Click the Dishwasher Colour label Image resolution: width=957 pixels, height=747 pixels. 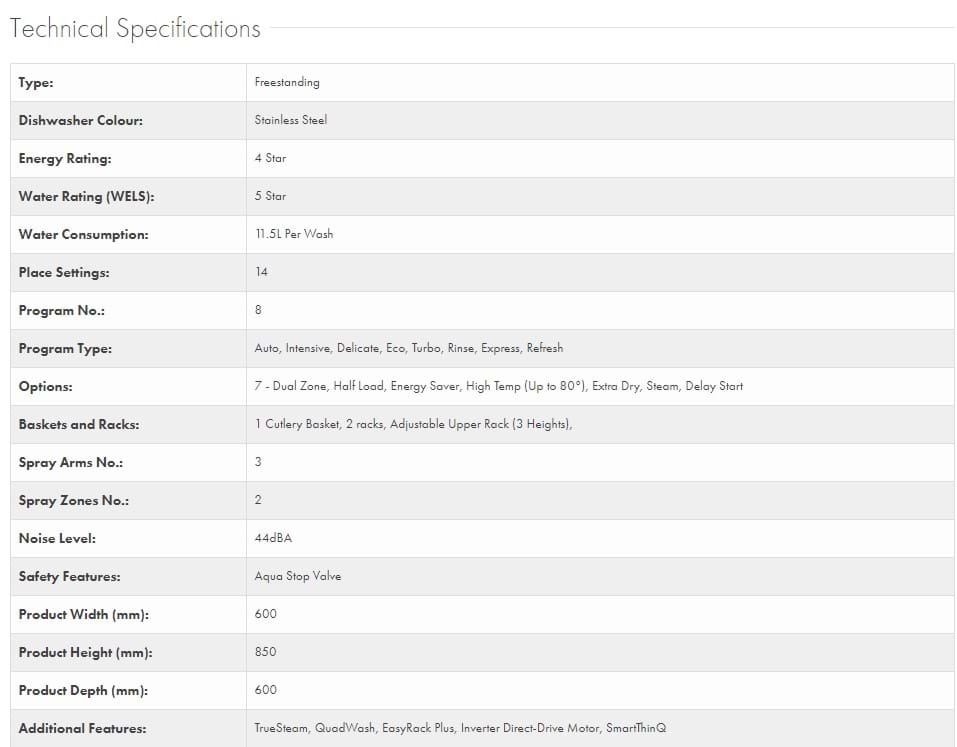coord(80,121)
